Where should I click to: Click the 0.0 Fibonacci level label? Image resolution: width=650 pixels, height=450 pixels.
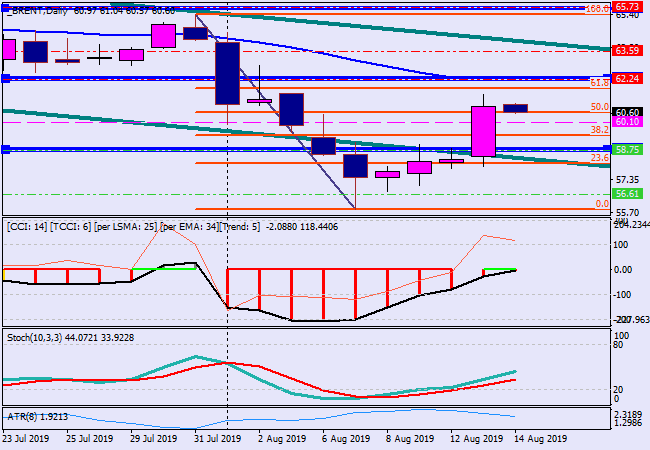[x=602, y=204]
